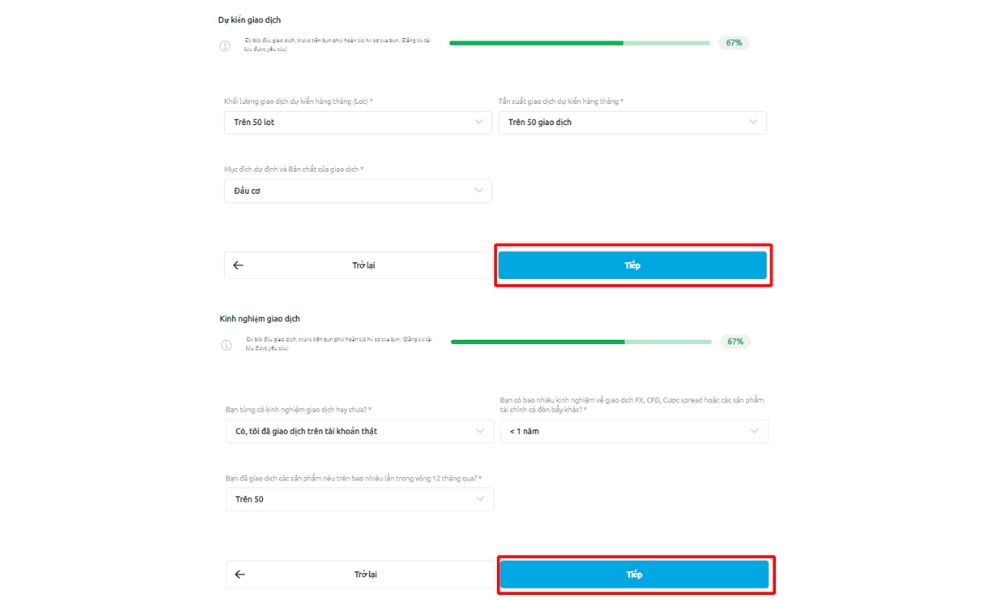Click the progress bar in Dự kiến giao dịch section
Screen dimensions: 1000x600
pyautogui.click(x=579, y=44)
